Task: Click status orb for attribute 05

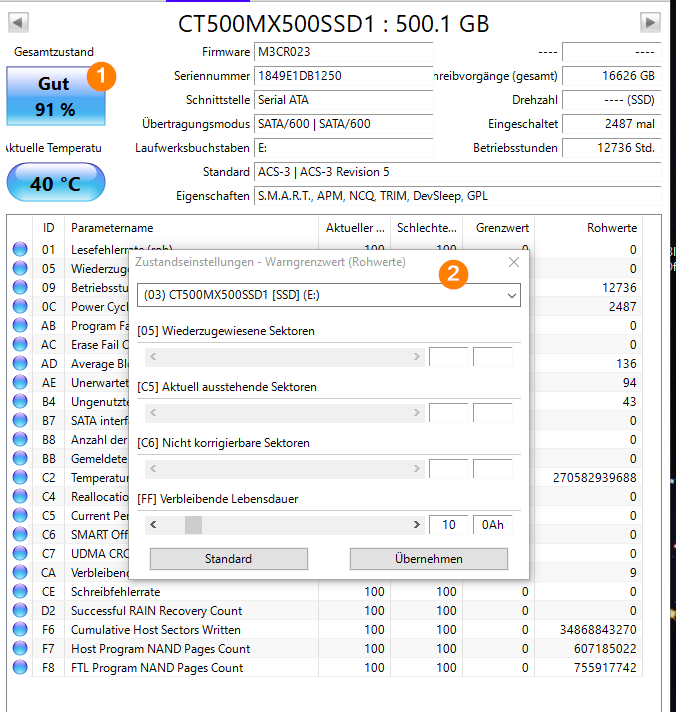Action: click(x=20, y=268)
